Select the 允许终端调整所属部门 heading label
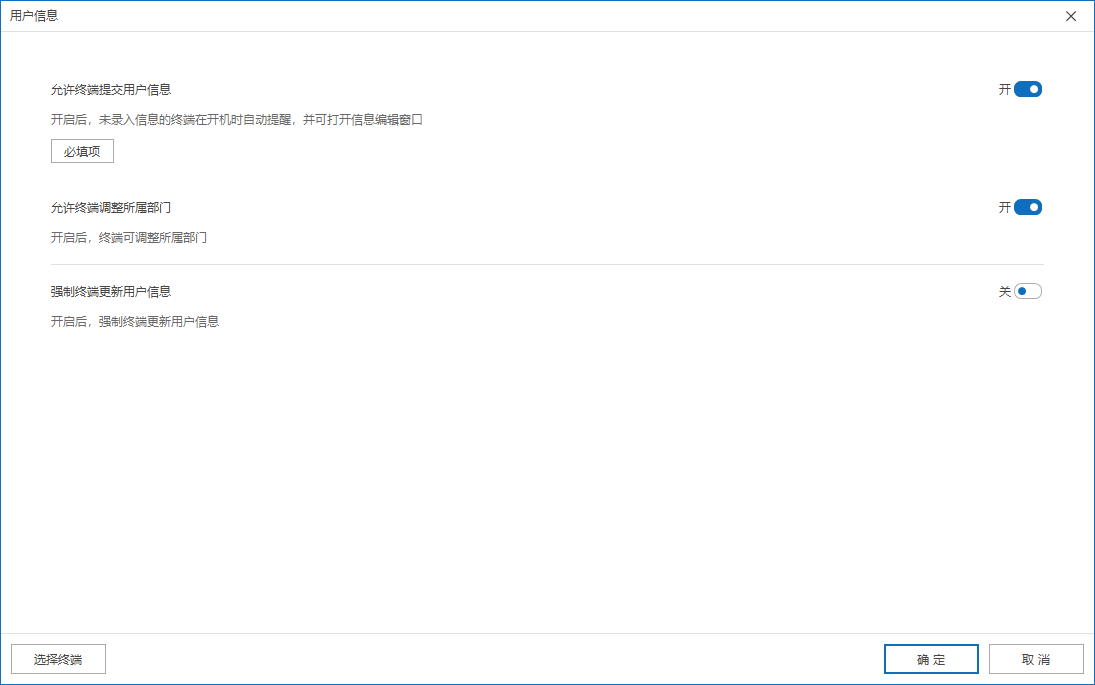 pos(111,207)
